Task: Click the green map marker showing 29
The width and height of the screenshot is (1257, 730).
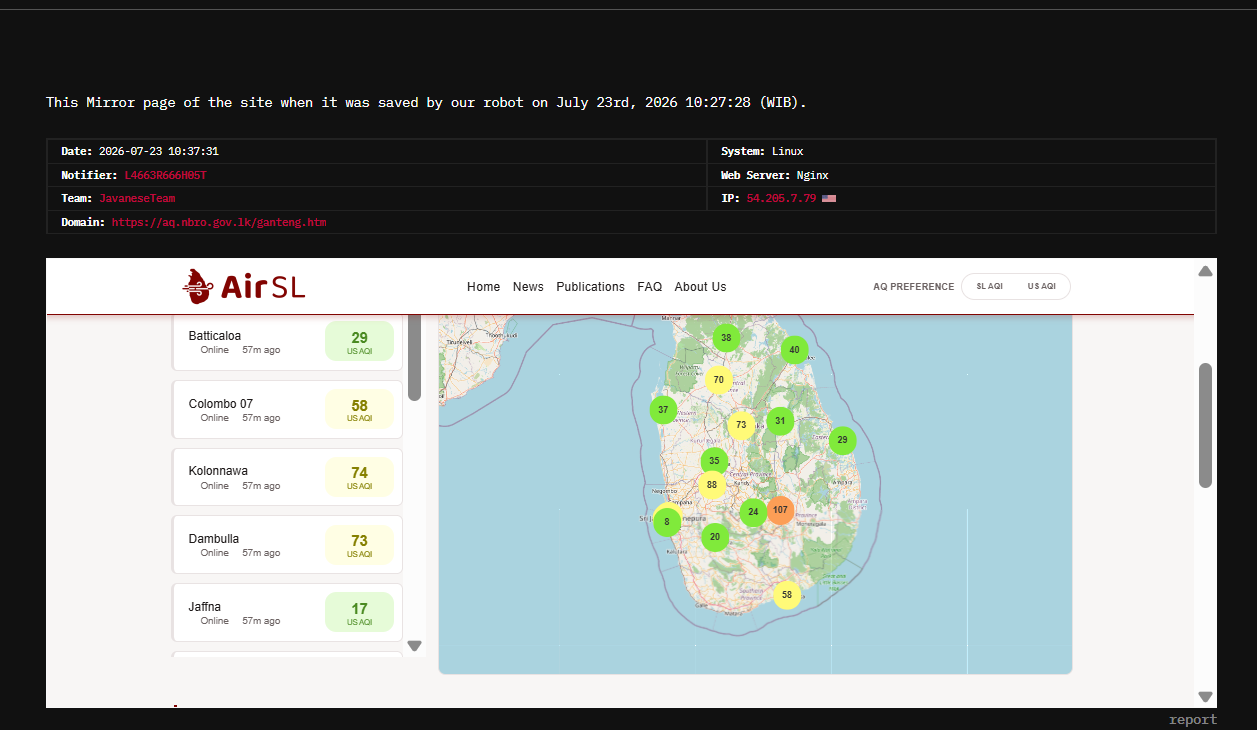Action: coord(842,440)
